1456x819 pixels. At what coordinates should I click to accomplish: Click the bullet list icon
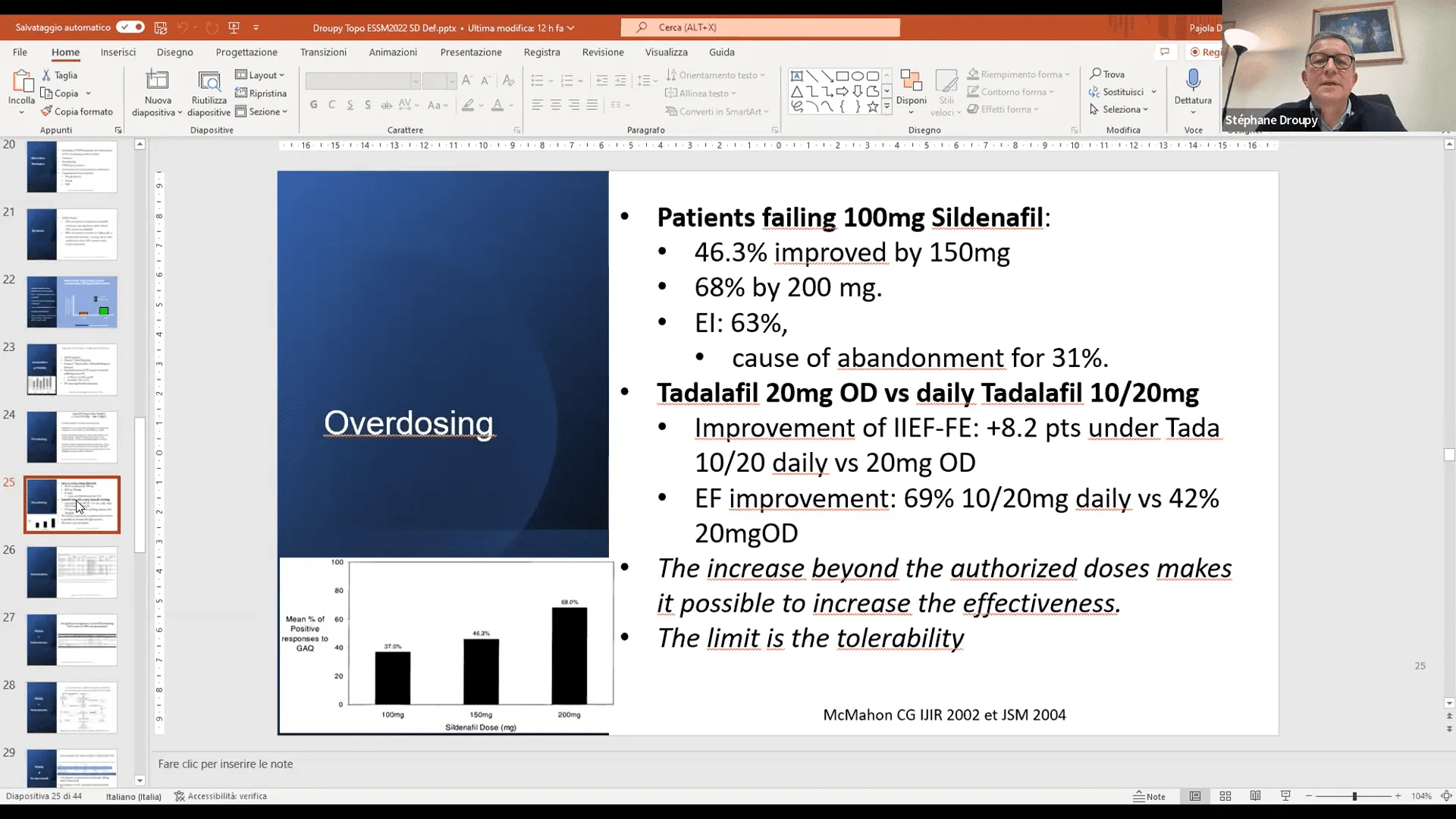click(537, 80)
